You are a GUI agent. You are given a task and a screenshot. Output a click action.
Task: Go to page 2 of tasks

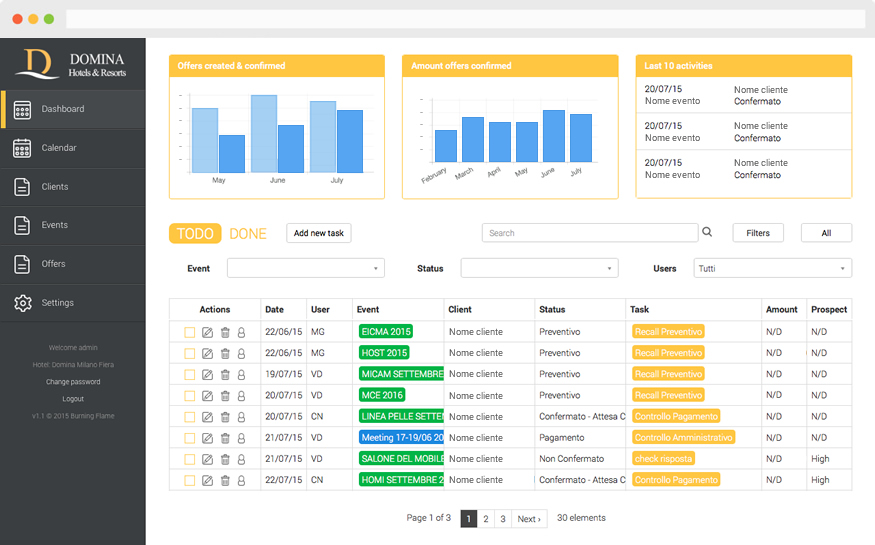click(x=486, y=519)
